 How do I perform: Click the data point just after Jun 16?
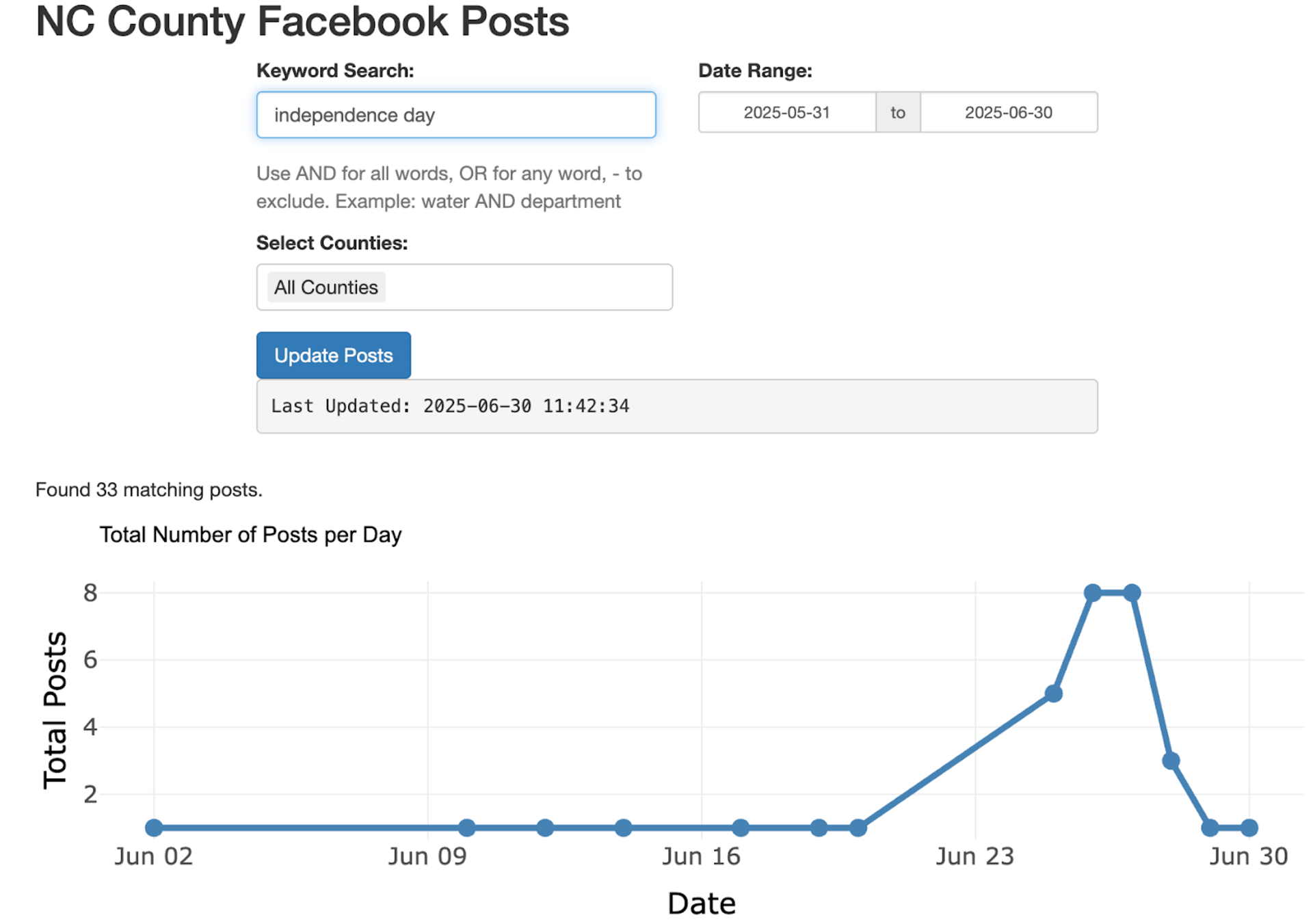coord(741,828)
